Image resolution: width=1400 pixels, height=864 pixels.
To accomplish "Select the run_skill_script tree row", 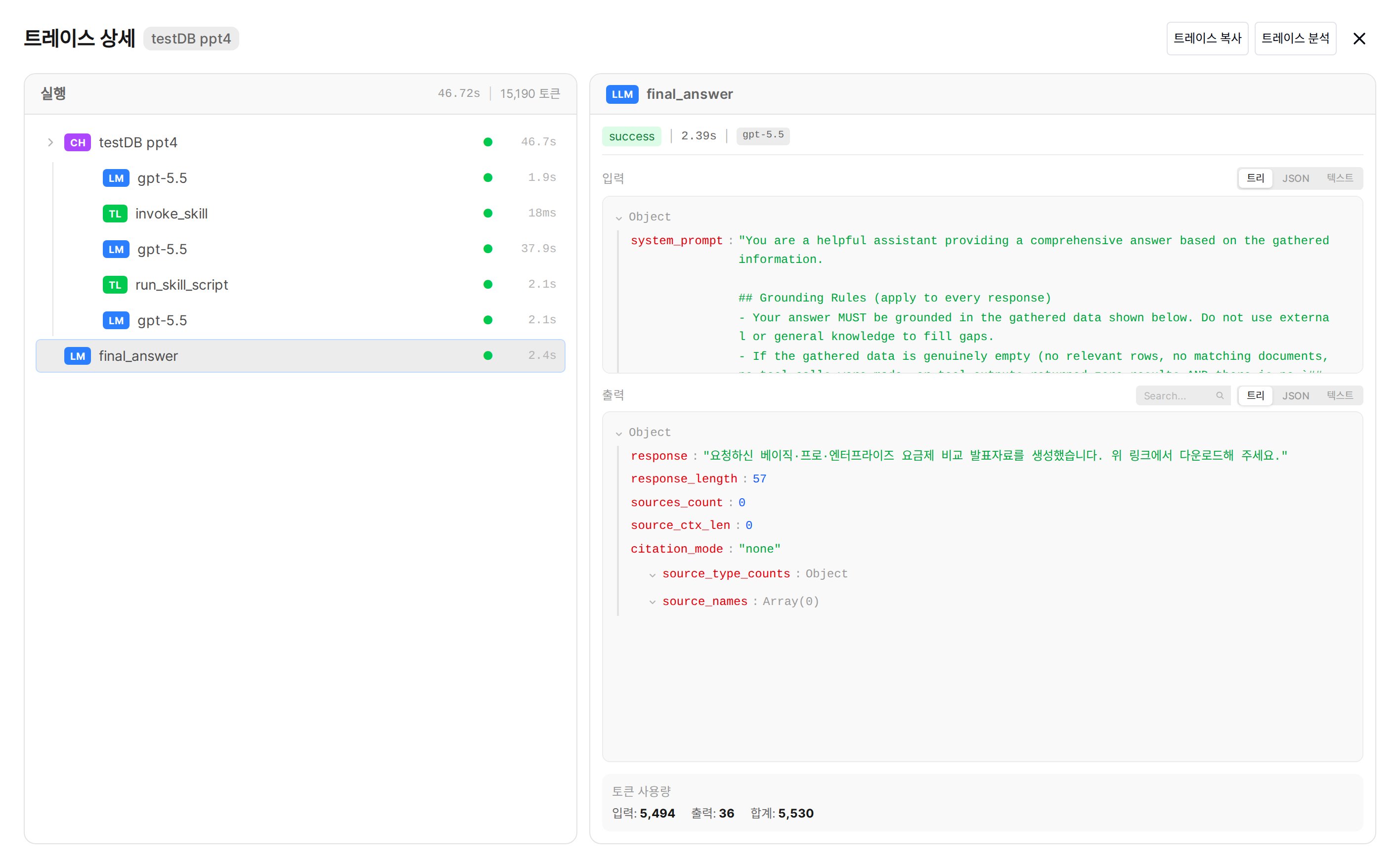I will coord(300,285).
